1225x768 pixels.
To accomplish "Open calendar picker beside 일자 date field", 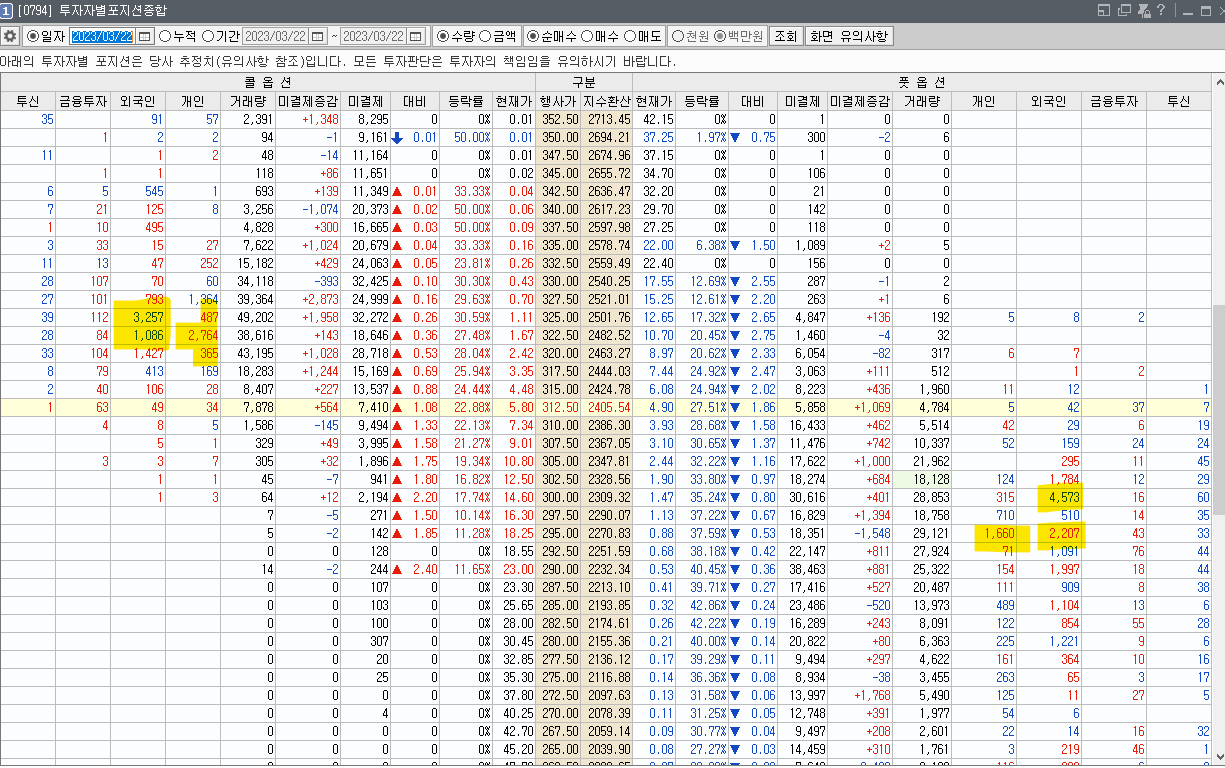I will tap(145, 36).
